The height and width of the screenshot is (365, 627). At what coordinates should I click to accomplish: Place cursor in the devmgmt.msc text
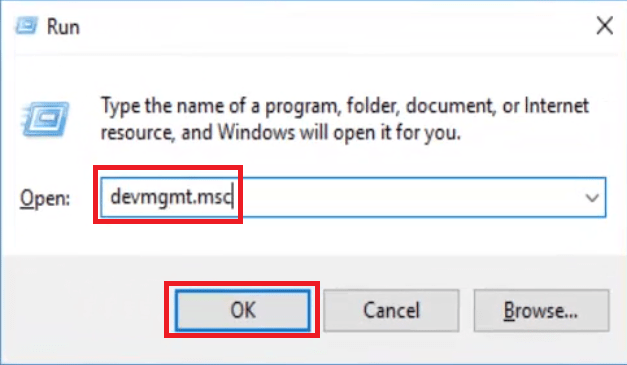click(171, 197)
